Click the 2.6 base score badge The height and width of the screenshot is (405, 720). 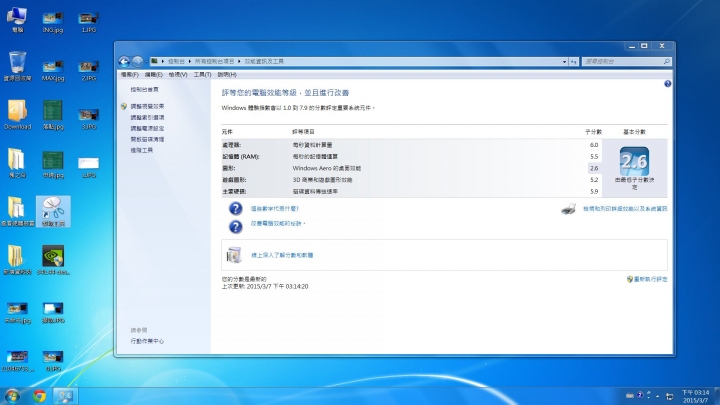pyautogui.click(x=634, y=161)
